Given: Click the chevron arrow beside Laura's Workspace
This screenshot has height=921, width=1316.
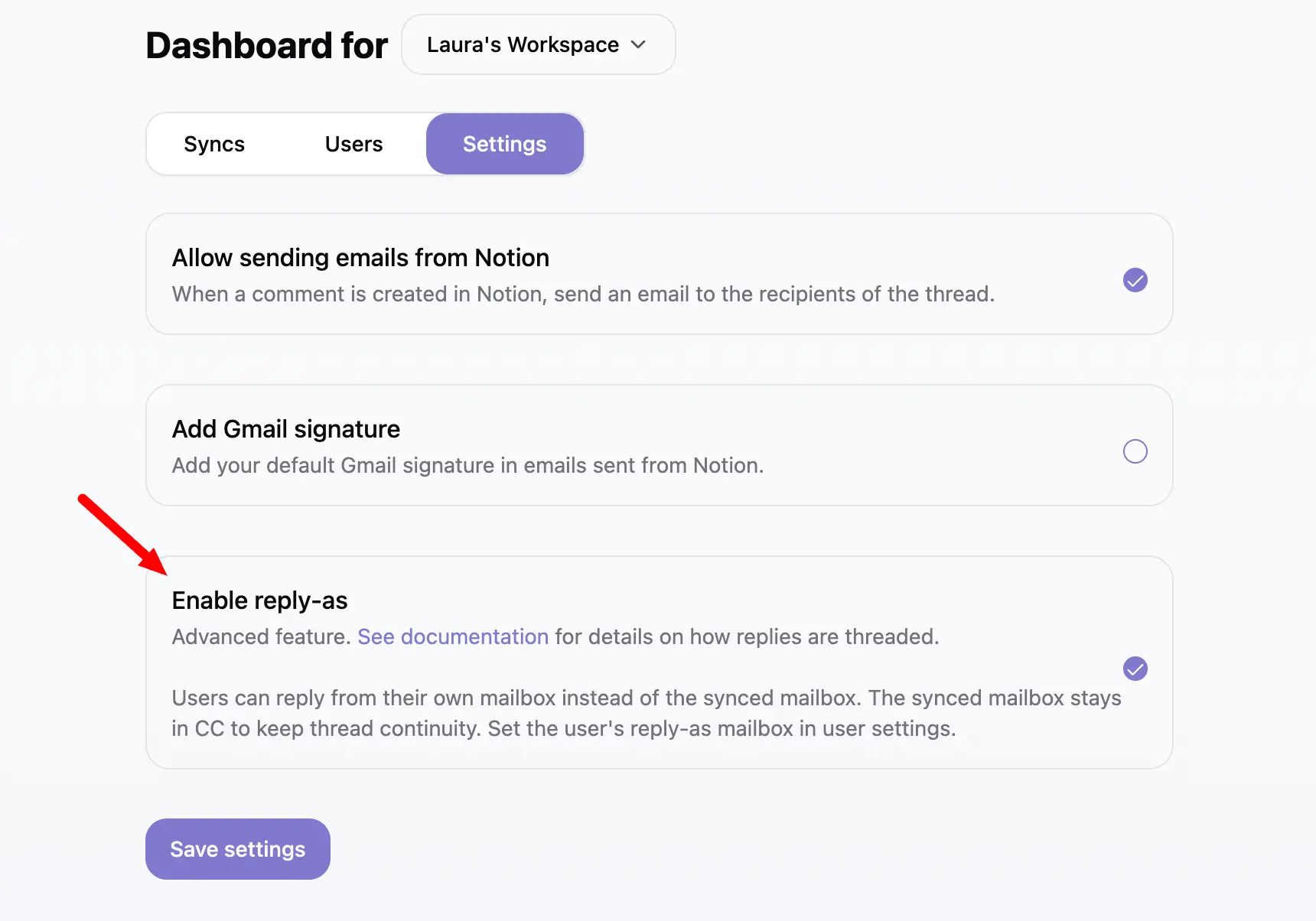Looking at the screenshot, I should coord(638,45).
